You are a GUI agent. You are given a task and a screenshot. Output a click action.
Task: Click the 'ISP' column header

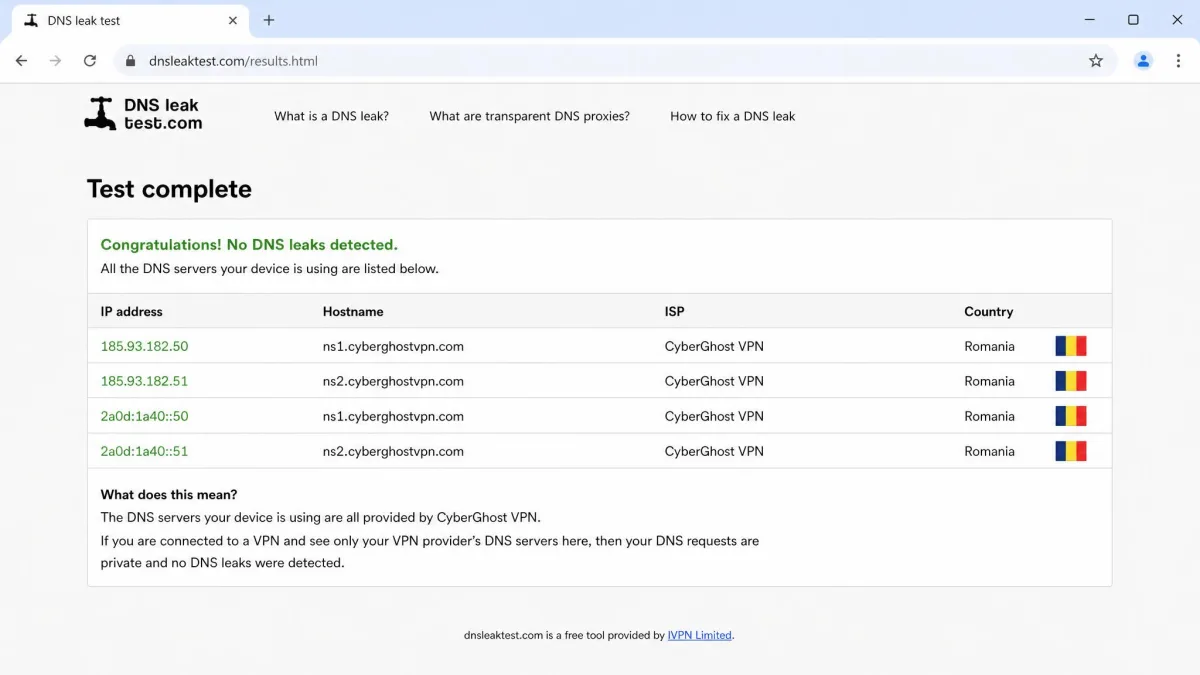point(675,312)
